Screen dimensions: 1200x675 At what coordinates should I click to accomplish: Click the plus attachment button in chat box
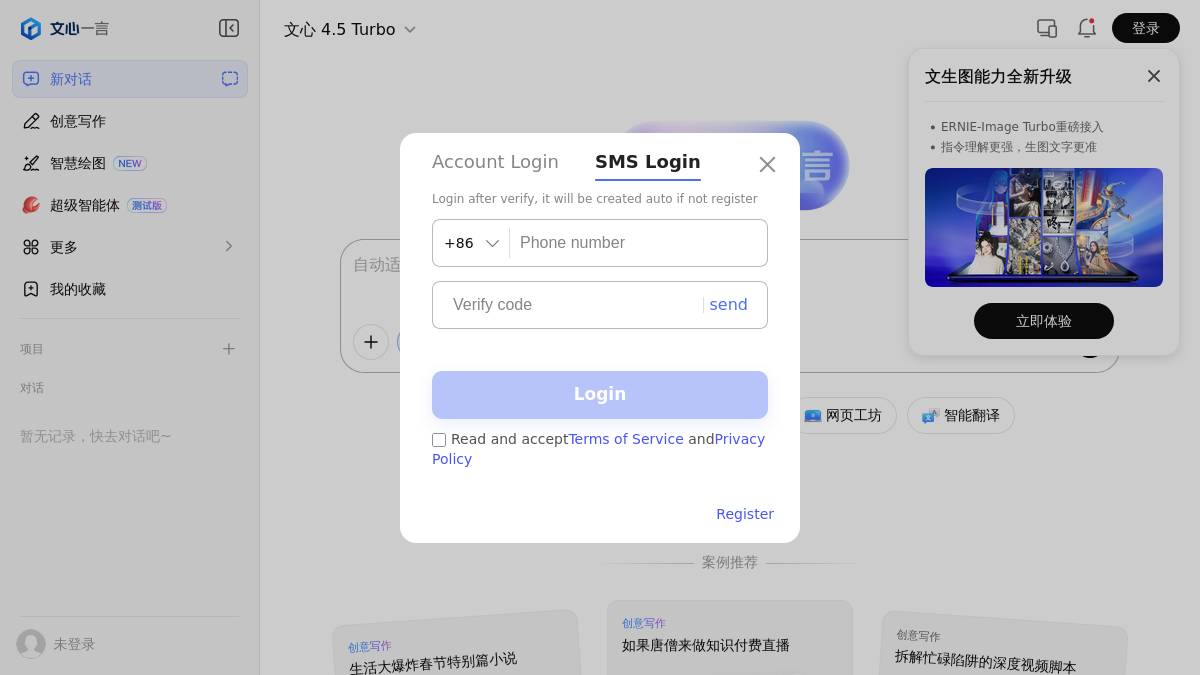coord(371,342)
